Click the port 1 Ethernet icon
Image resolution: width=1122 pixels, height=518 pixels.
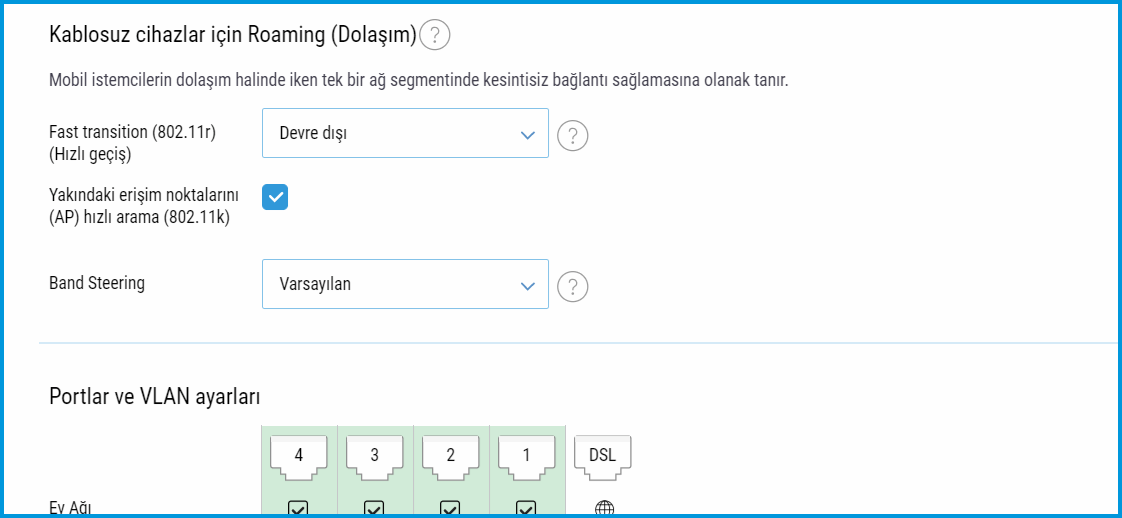[x=526, y=455]
